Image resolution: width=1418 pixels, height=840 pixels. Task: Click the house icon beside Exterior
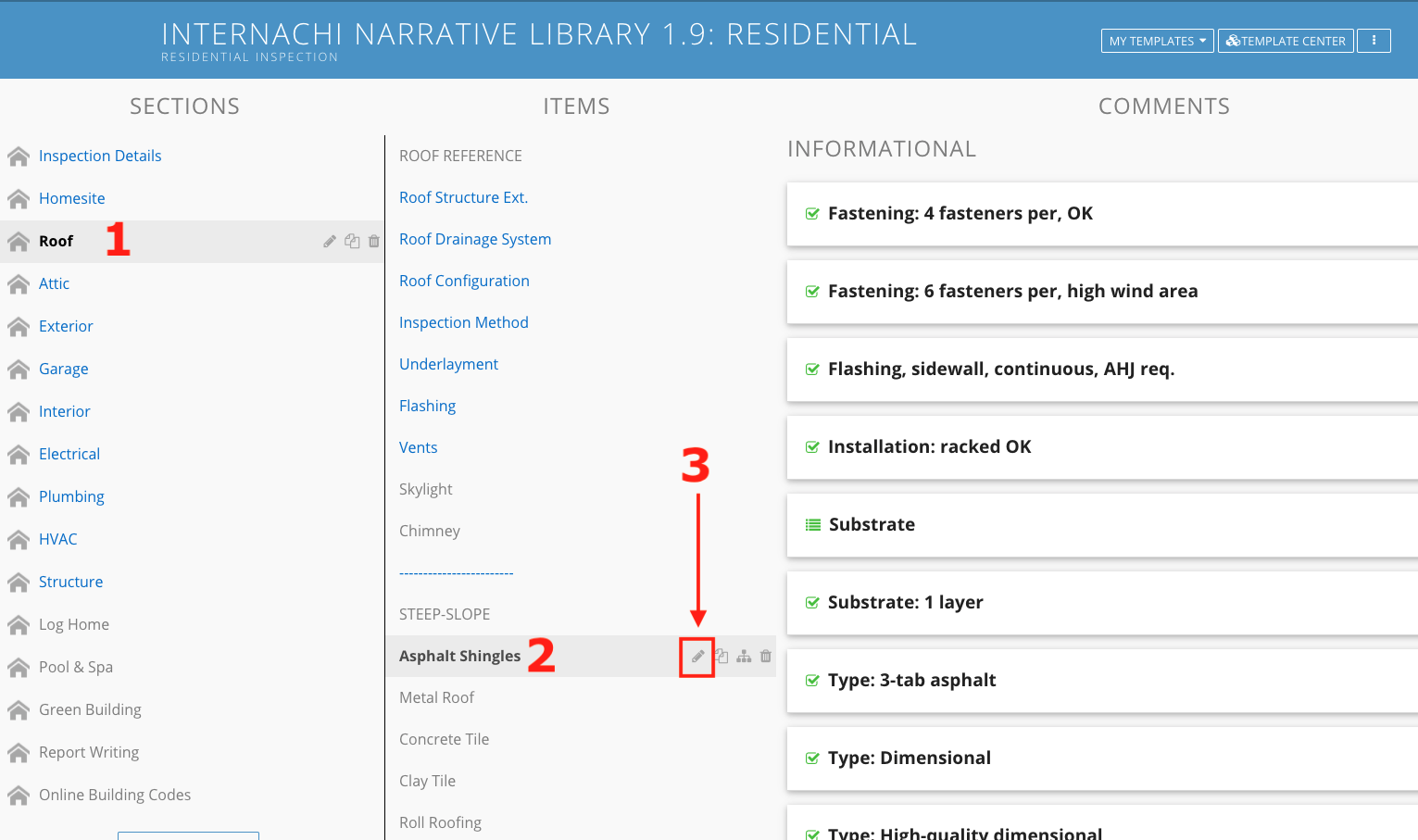19,327
